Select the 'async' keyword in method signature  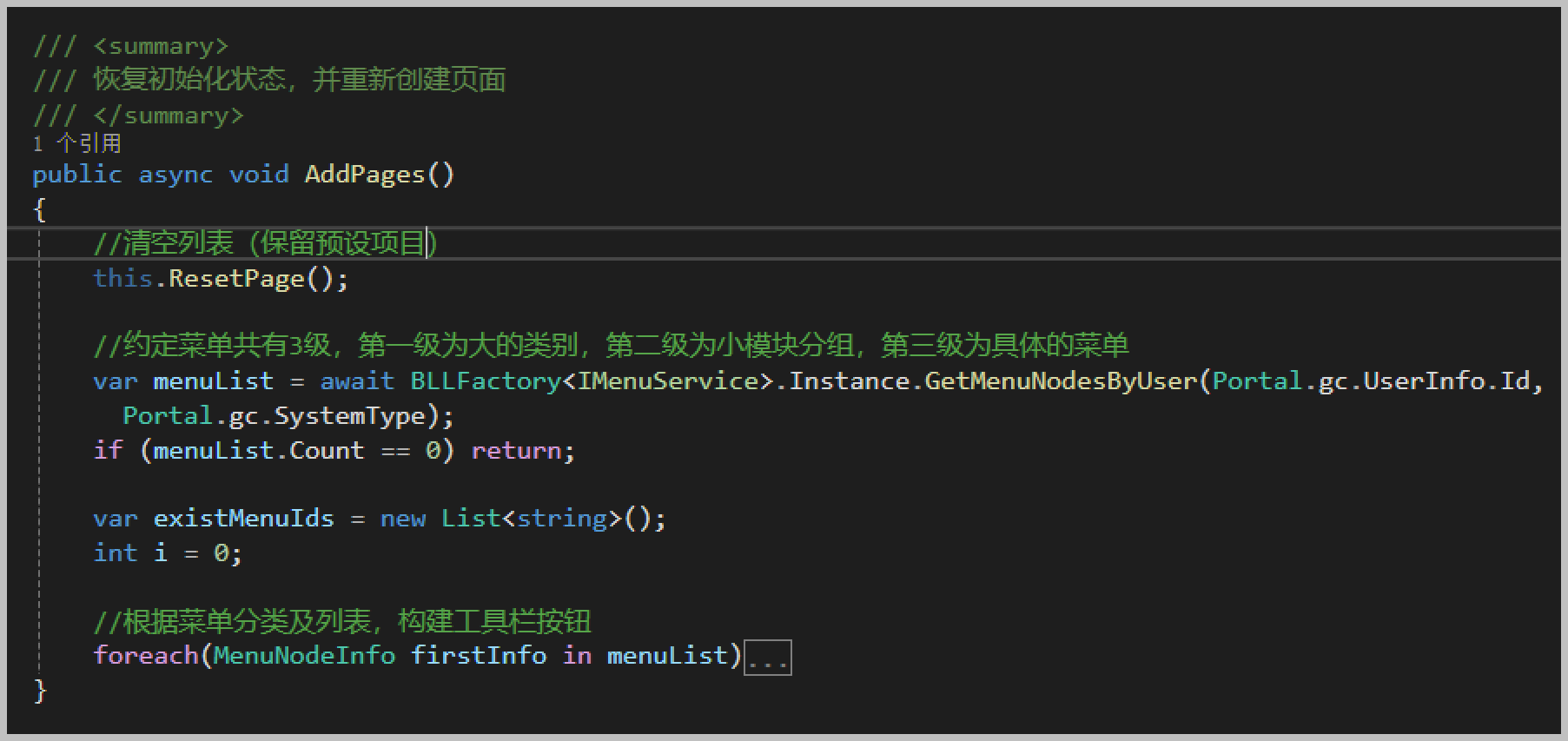[x=175, y=175]
